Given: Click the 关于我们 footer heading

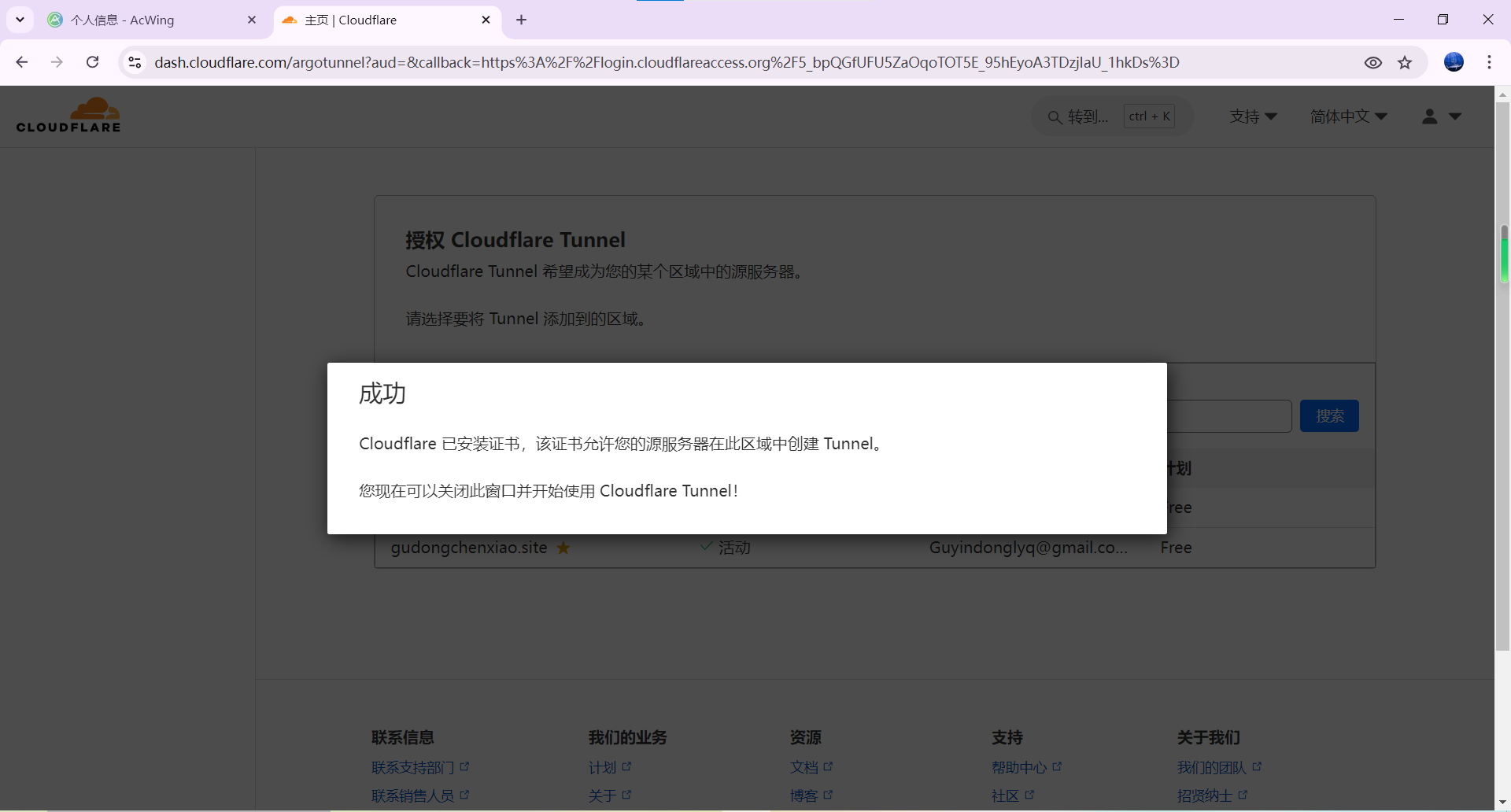Looking at the screenshot, I should click(1209, 737).
